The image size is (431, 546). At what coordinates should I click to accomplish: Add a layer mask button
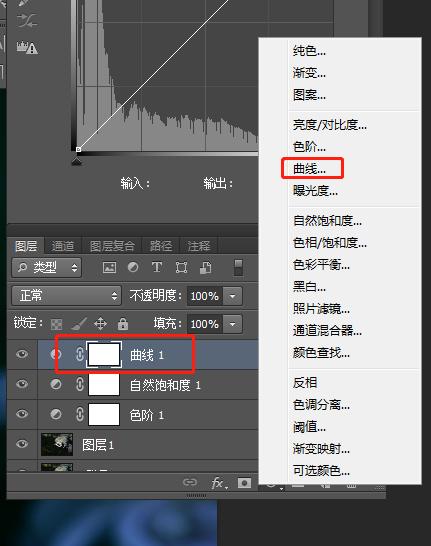pos(244,483)
